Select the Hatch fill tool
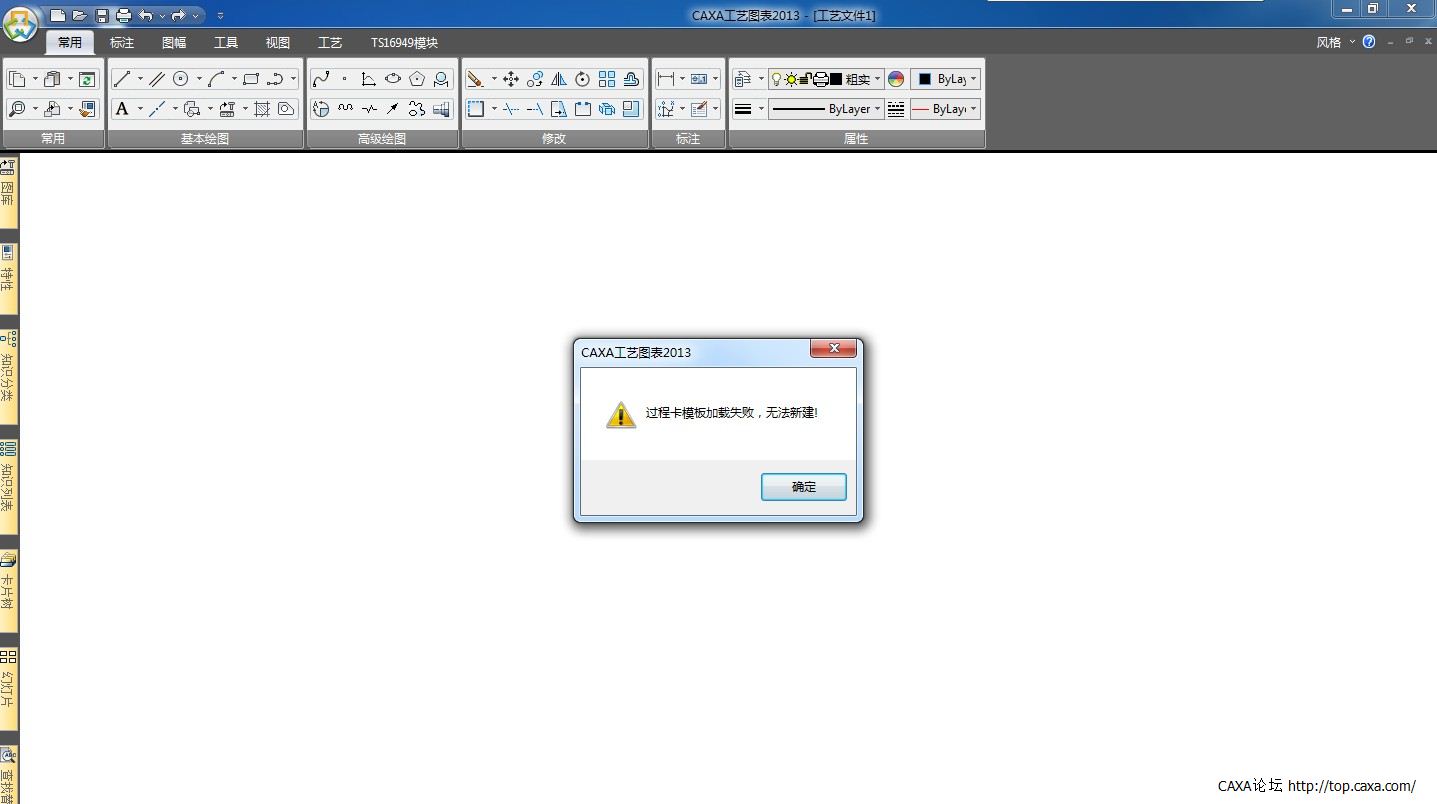1437x804 pixels. coord(263,109)
